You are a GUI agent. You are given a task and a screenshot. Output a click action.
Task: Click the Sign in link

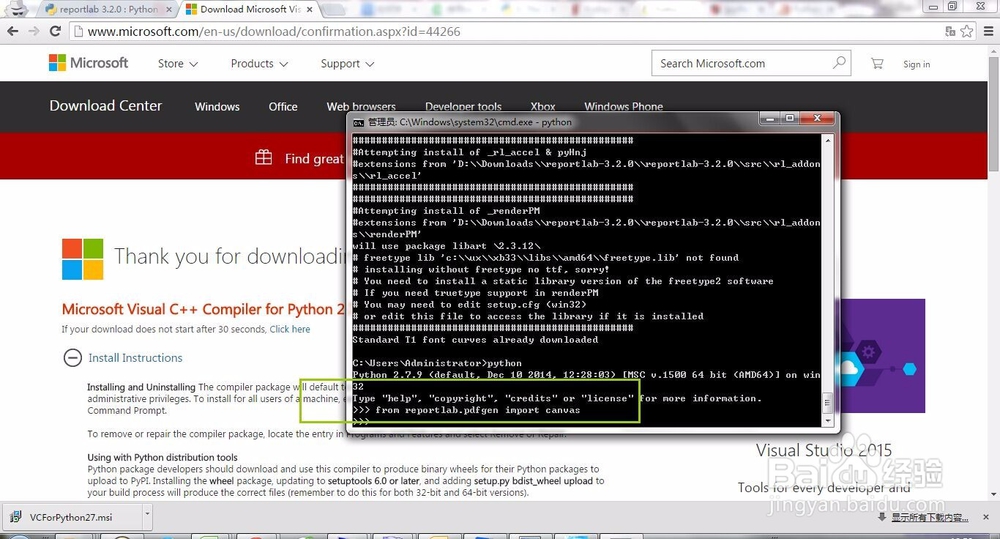[916, 64]
